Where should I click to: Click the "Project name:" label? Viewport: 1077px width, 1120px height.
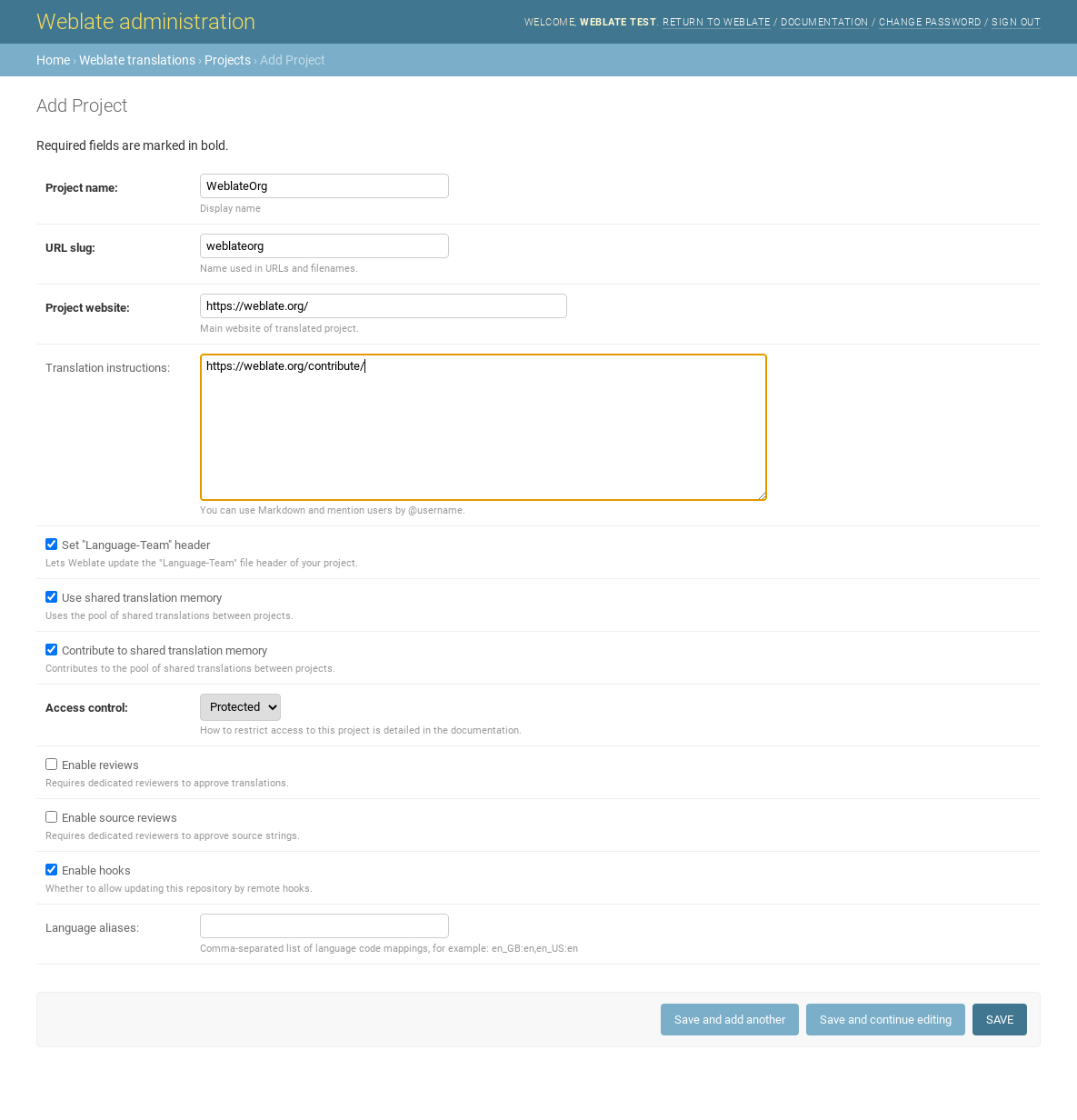click(x=82, y=188)
